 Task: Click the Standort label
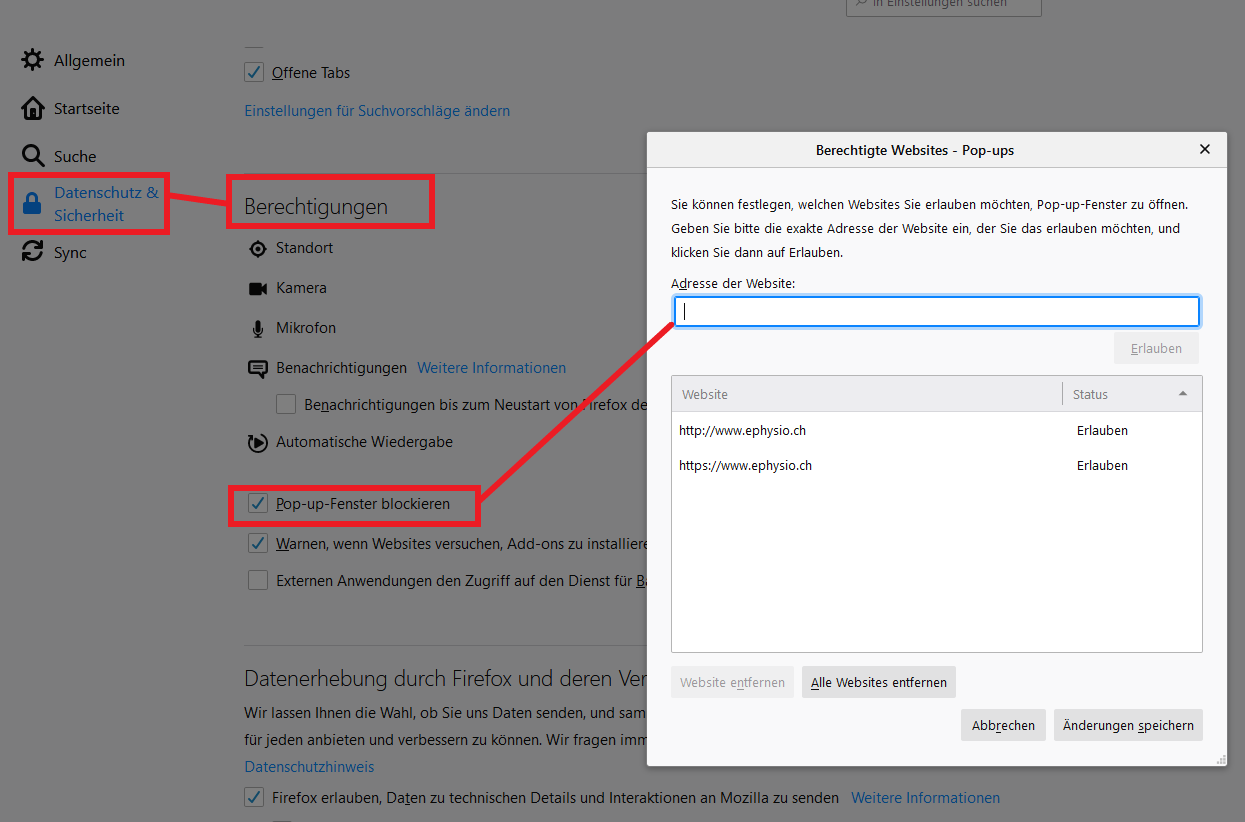tap(304, 248)
